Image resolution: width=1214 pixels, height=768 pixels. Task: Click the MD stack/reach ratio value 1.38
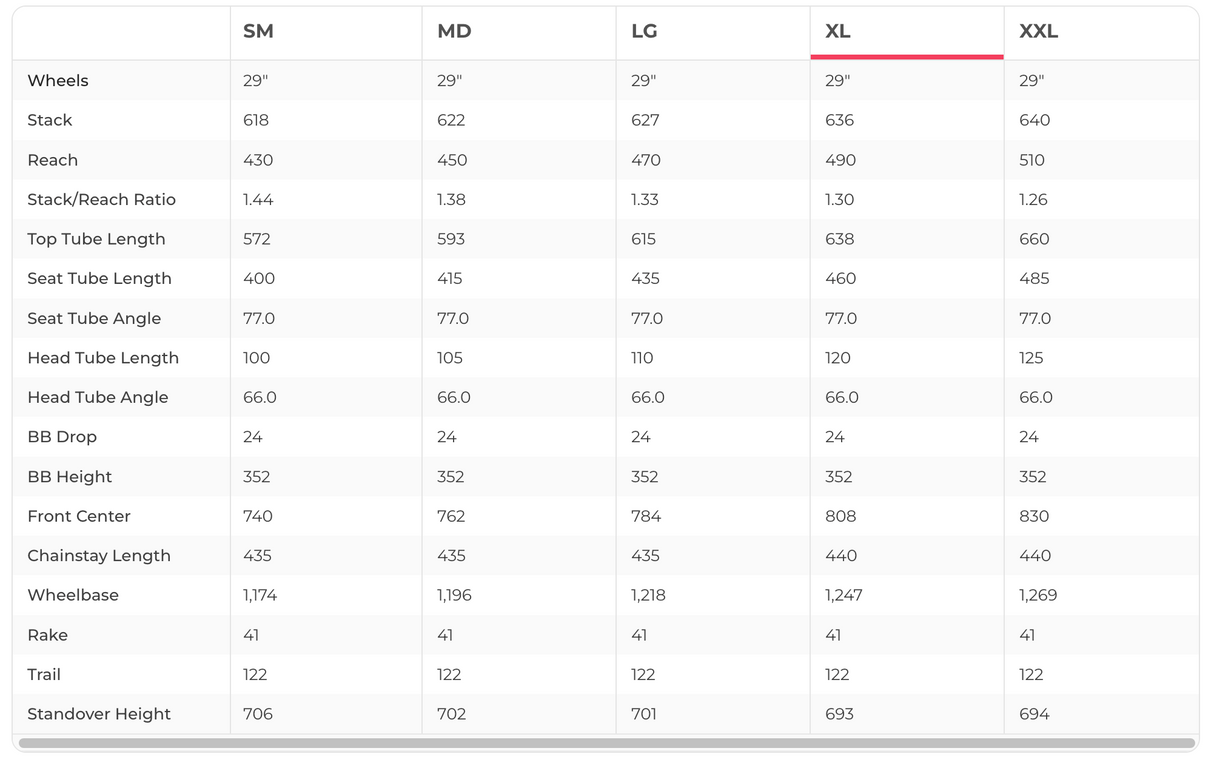452,200
